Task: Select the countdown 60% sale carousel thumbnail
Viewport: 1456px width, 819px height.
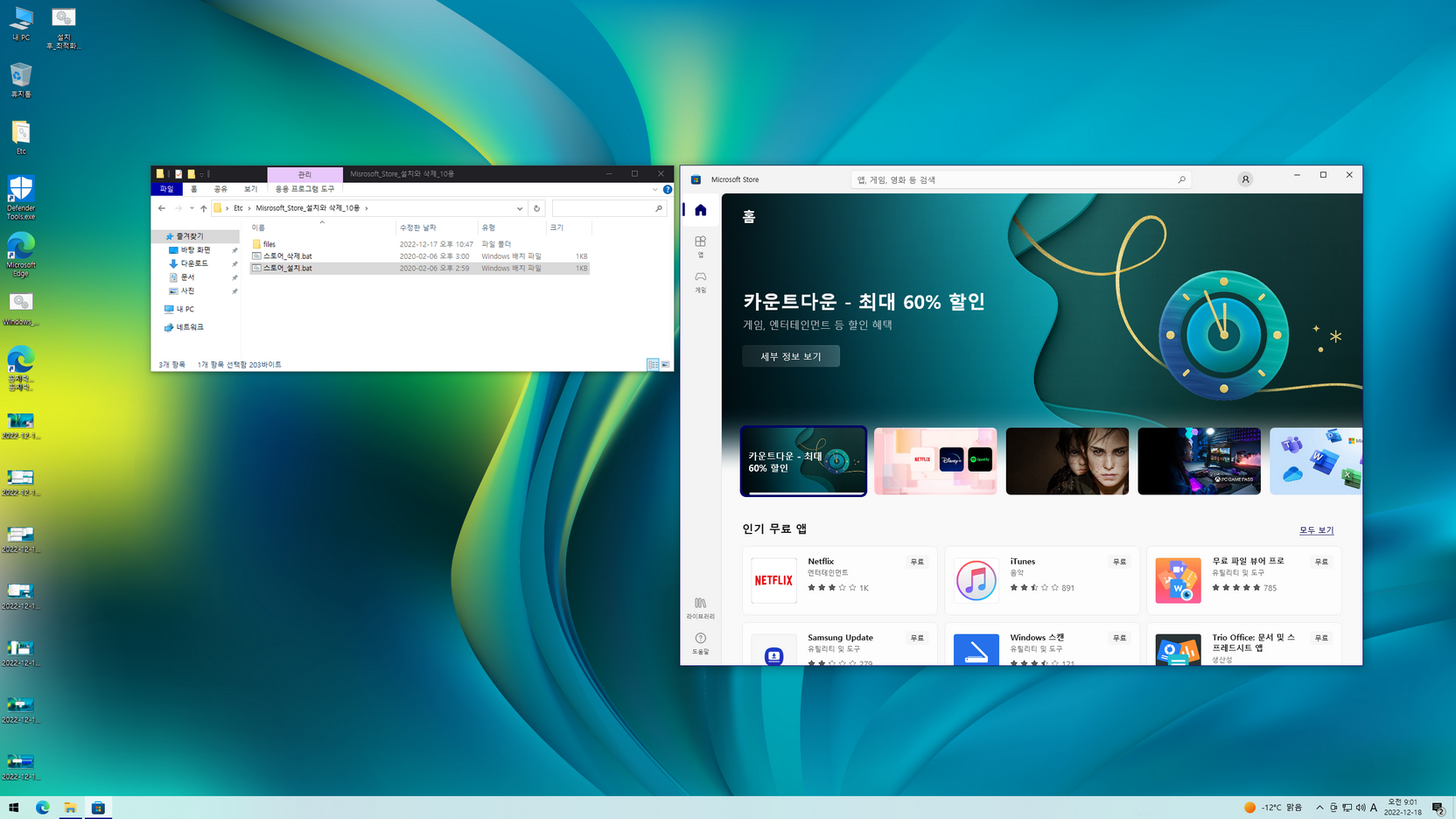Action: point(803,461)
